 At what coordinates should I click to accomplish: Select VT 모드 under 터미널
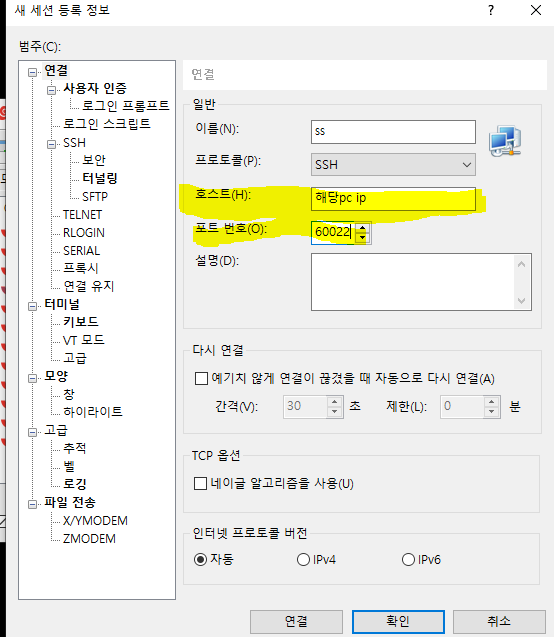coord(84,340)
